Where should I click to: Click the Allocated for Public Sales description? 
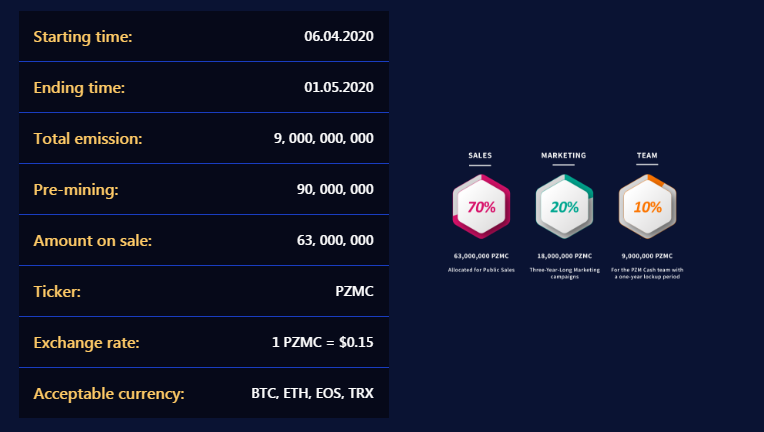click(x=481, y=270)
